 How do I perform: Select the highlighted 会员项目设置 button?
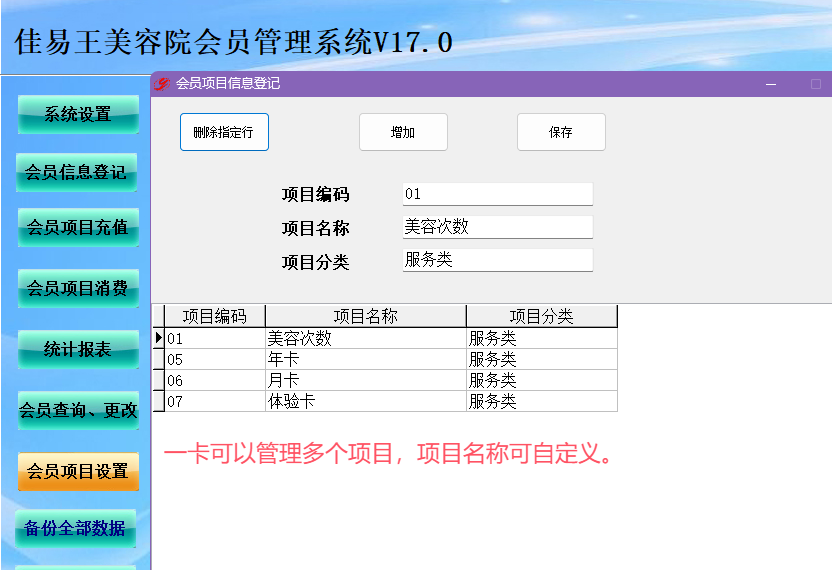(78, 471)
